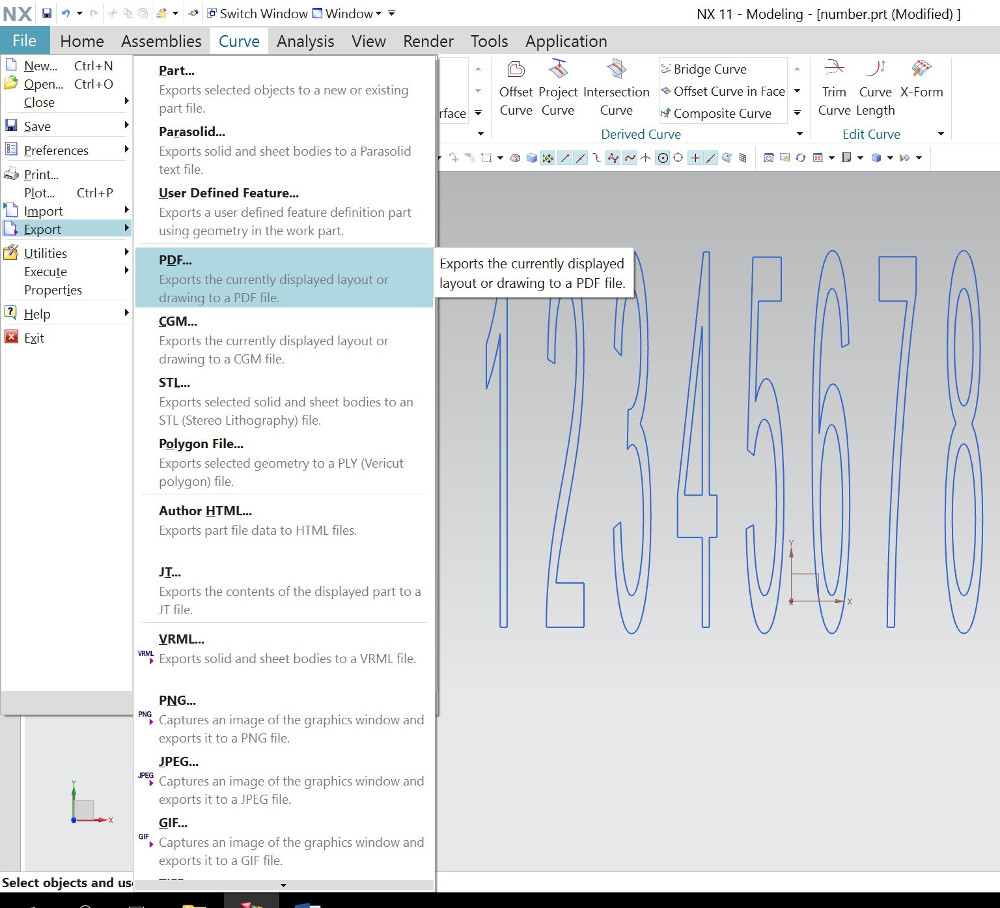1000x908 pixels.
Task: Click the gray page background icon in view toolbar
Action: click(x=846, y=157)
